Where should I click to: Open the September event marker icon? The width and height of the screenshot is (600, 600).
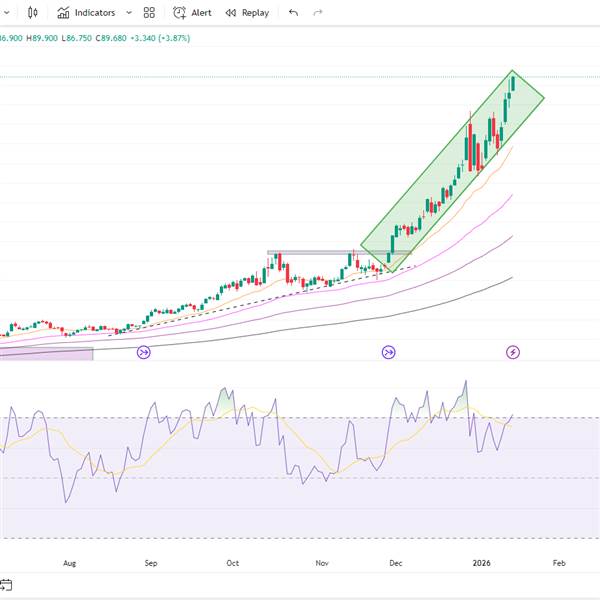pos(144,352)
